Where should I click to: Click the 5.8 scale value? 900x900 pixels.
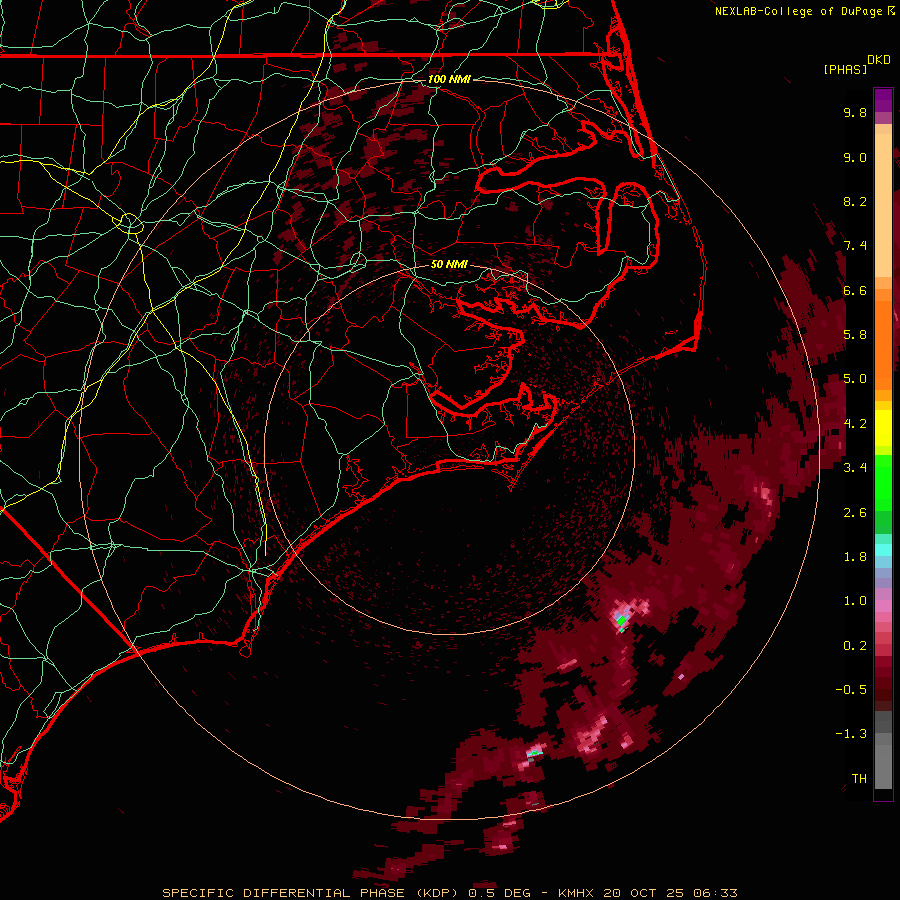coord(855,335)
